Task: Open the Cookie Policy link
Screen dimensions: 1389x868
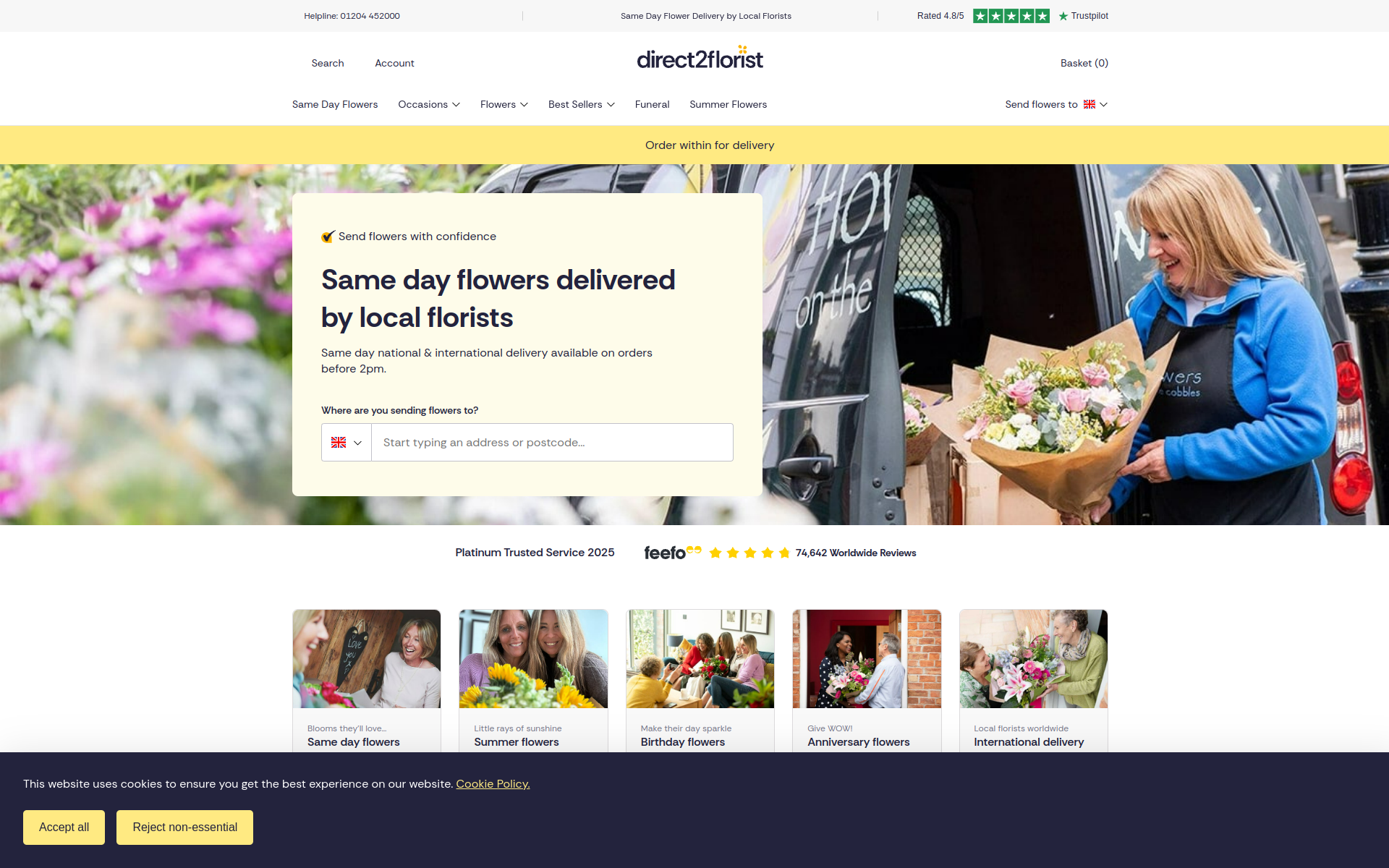Action: coord(493,784)
